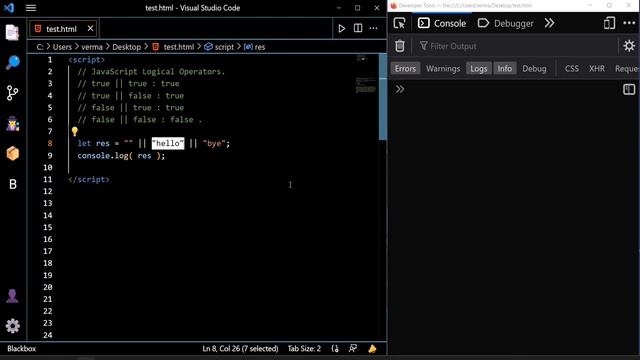The height and width of the screenshot is (360, 640).
Task: Toggle the Warnings filter
Action: click(443, 69)
